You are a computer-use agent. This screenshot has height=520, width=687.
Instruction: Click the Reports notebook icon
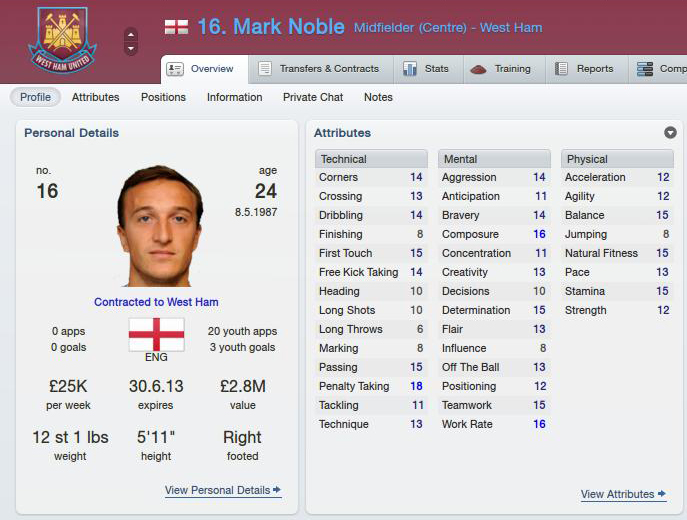pyautogui.click(x=561, y=69)
